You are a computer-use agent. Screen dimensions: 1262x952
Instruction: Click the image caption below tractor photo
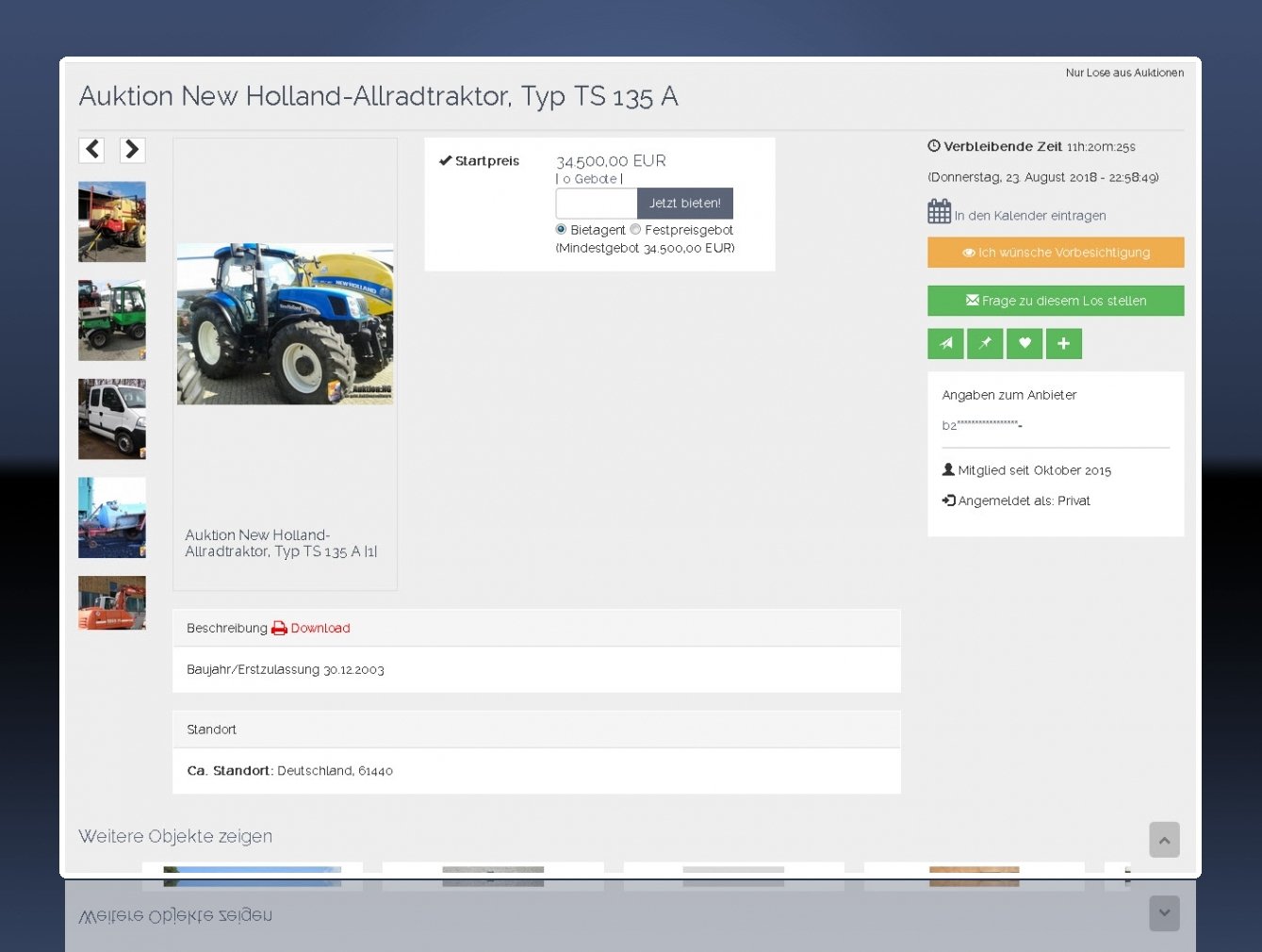click(281, 543)
